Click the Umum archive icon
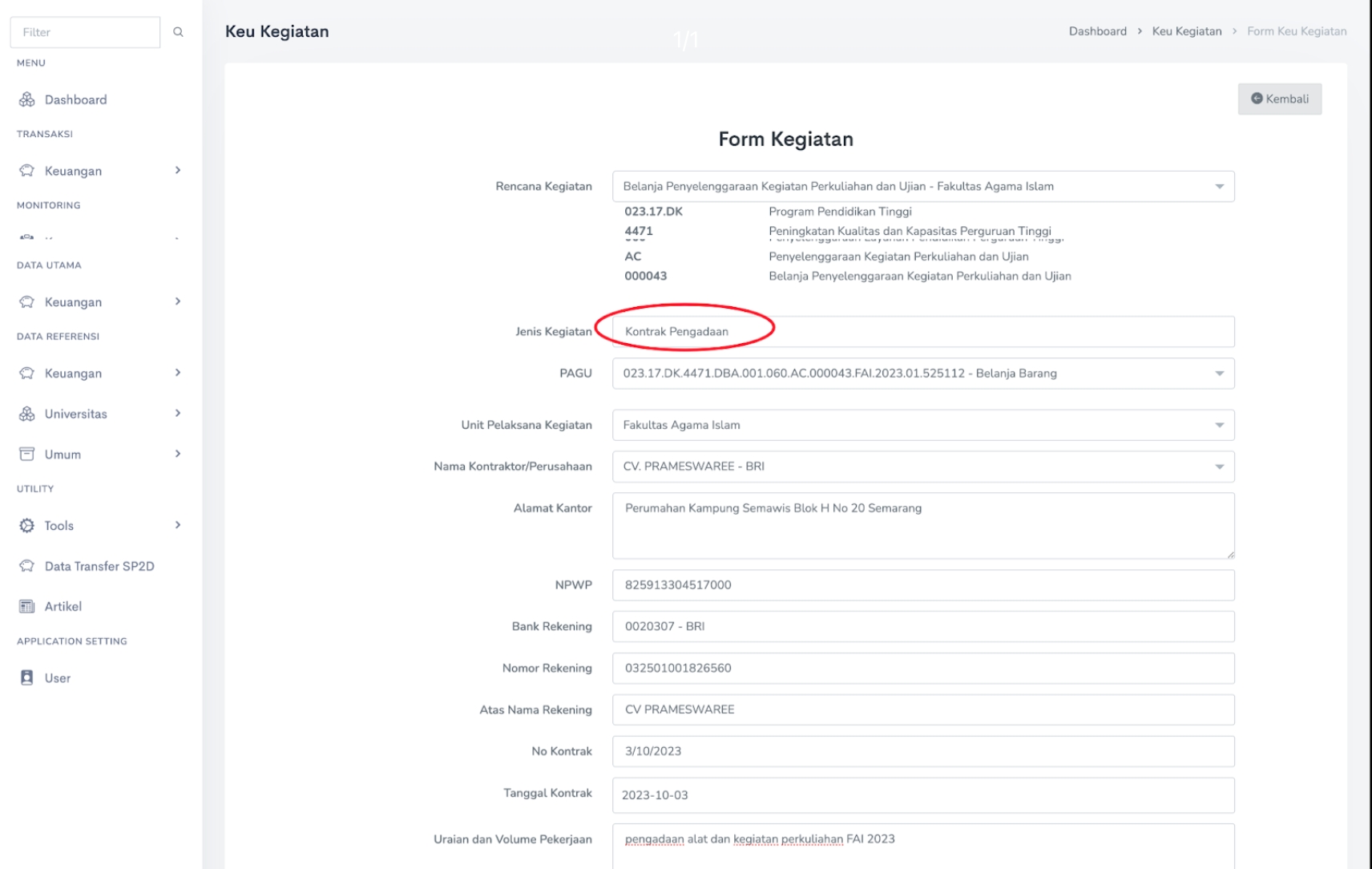 (27, 455)
